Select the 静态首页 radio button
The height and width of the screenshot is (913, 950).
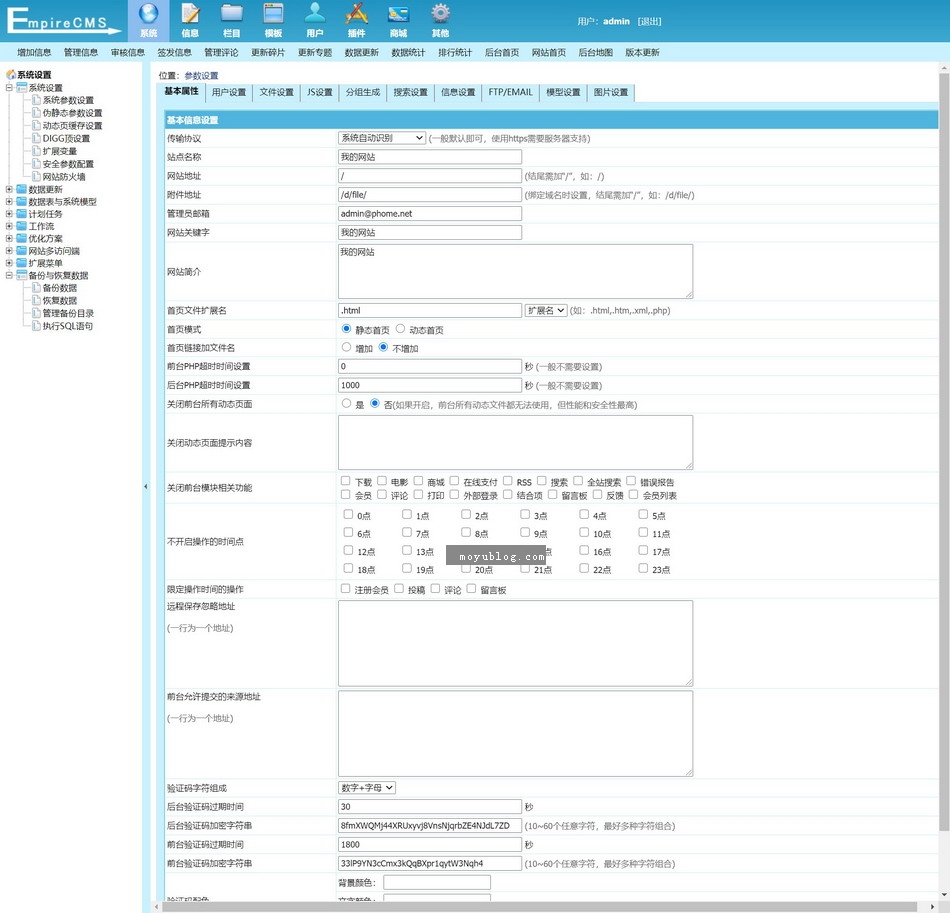pos(347,329)
